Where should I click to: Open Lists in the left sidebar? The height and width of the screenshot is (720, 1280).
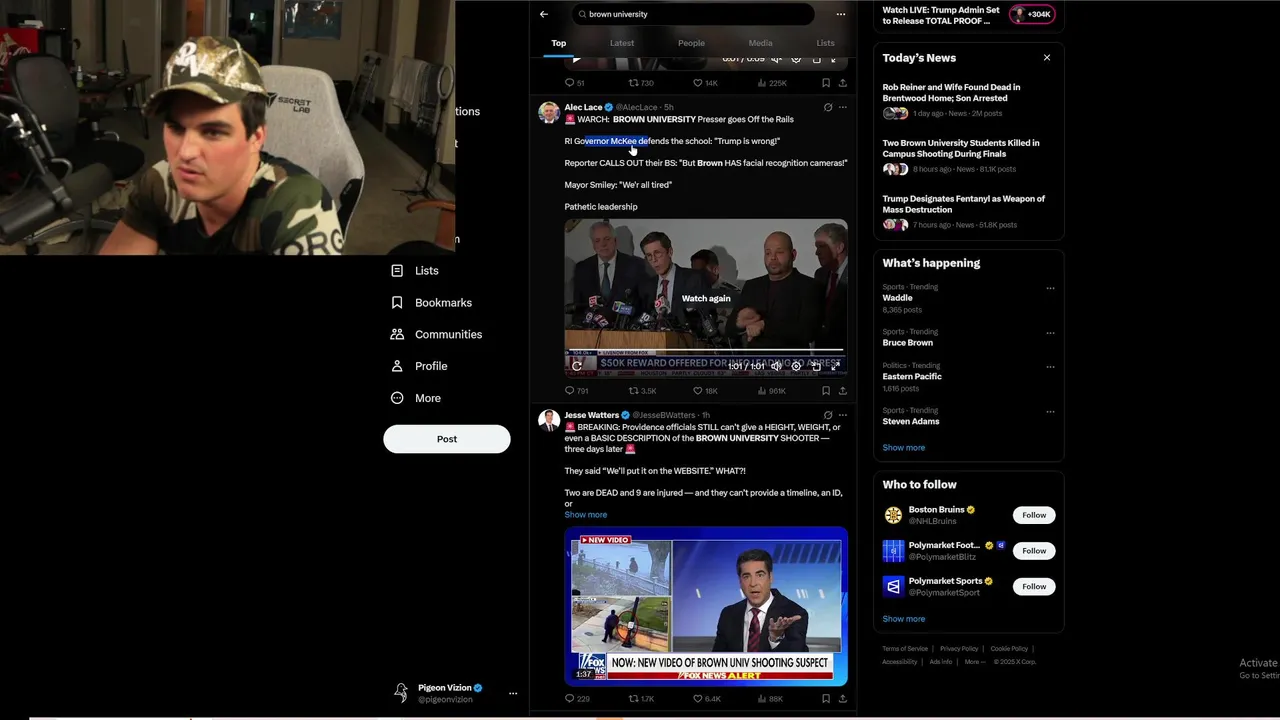(415, 271)
